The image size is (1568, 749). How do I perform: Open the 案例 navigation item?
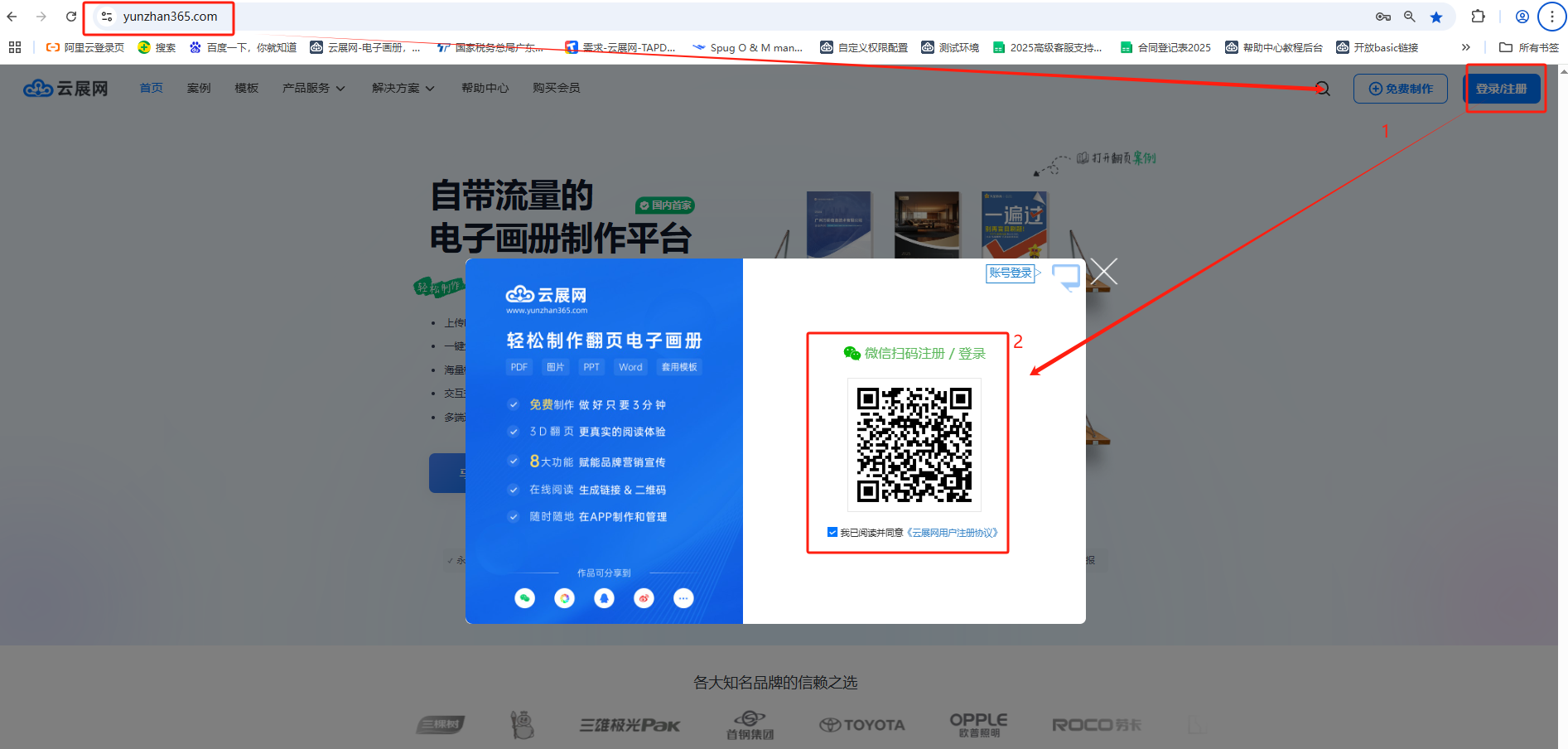click(x=199, y=88)
